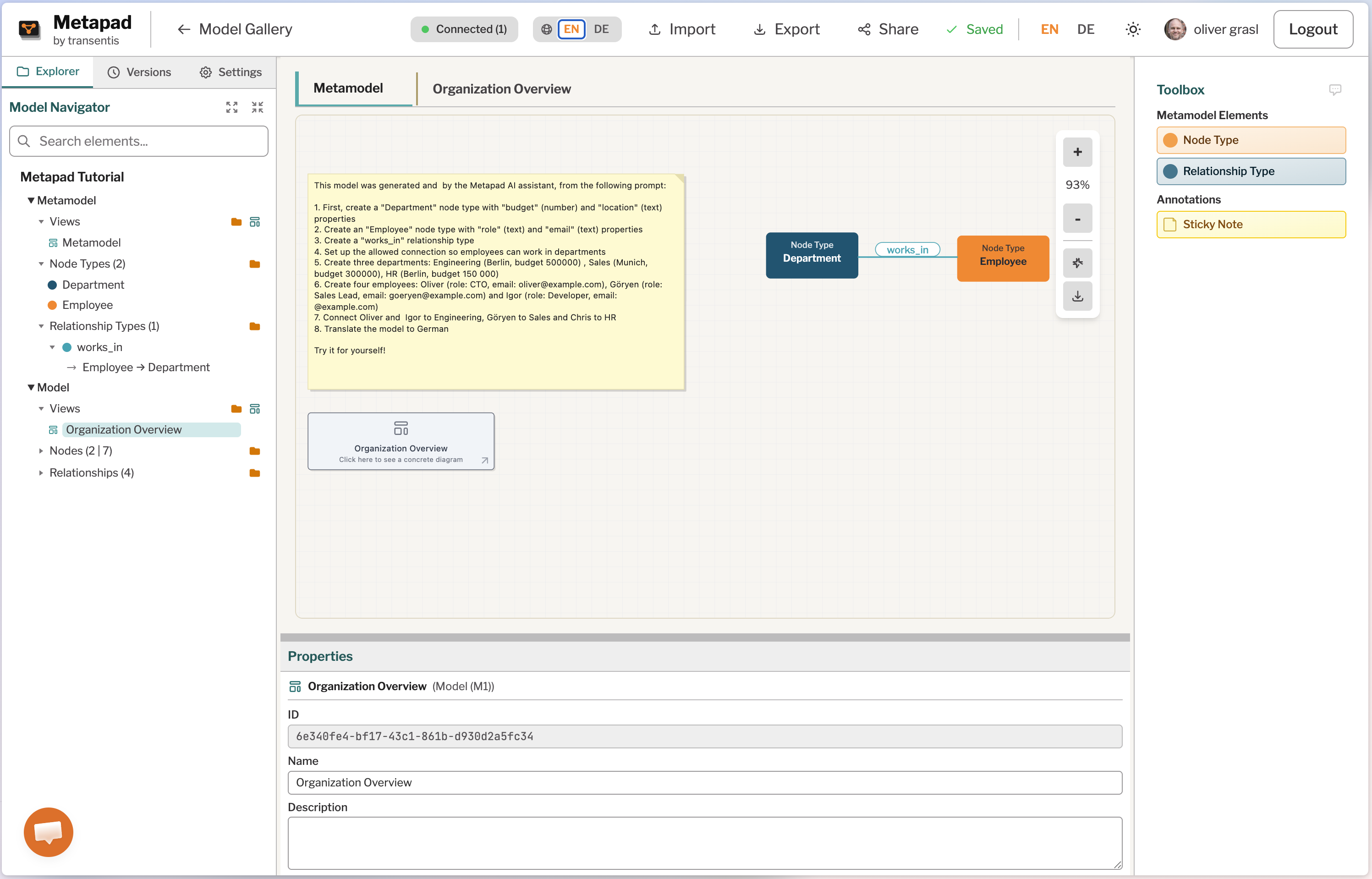Fit the diagram to the screen

(x=1077, y=263)
